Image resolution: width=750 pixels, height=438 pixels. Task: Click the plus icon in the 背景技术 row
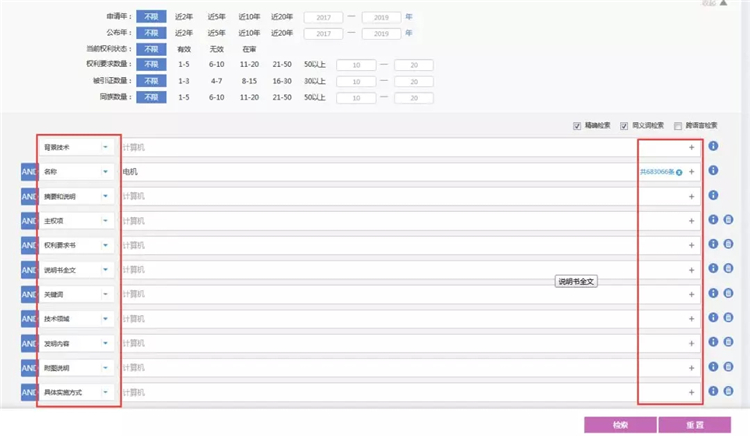point(691,147)
